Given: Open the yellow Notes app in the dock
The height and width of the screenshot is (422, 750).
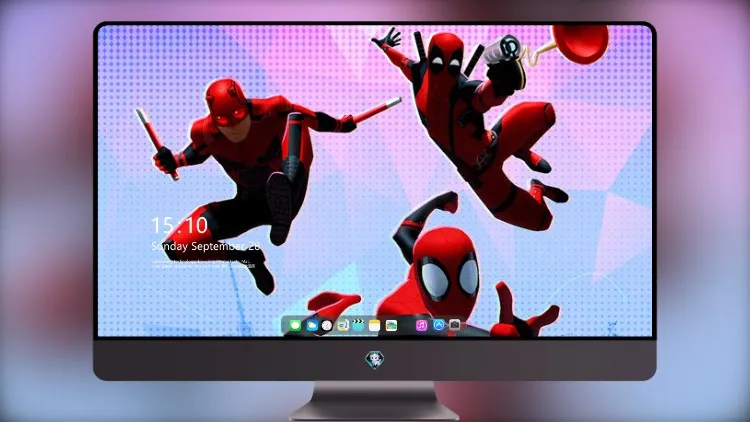Looking at the screenshot, I should point(375,325).
